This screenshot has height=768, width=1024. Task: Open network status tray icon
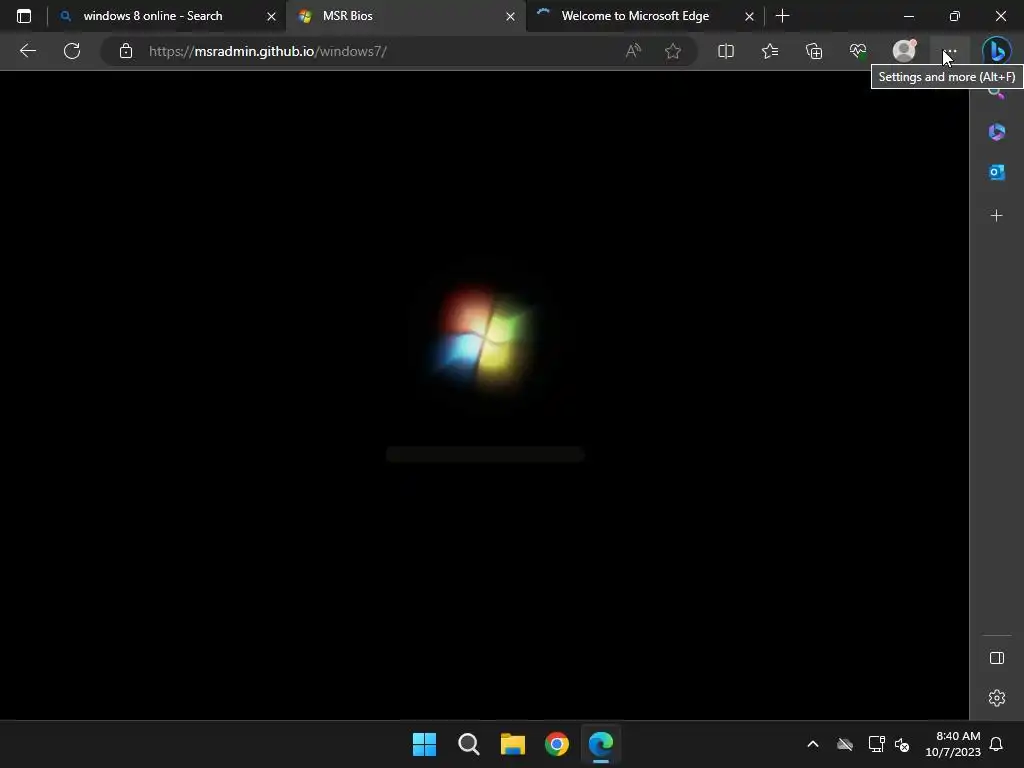(876, 744)
